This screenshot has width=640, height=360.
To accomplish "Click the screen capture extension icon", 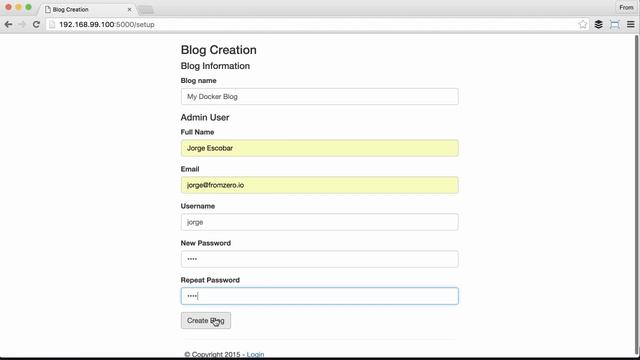I will [x=614, y=24].
